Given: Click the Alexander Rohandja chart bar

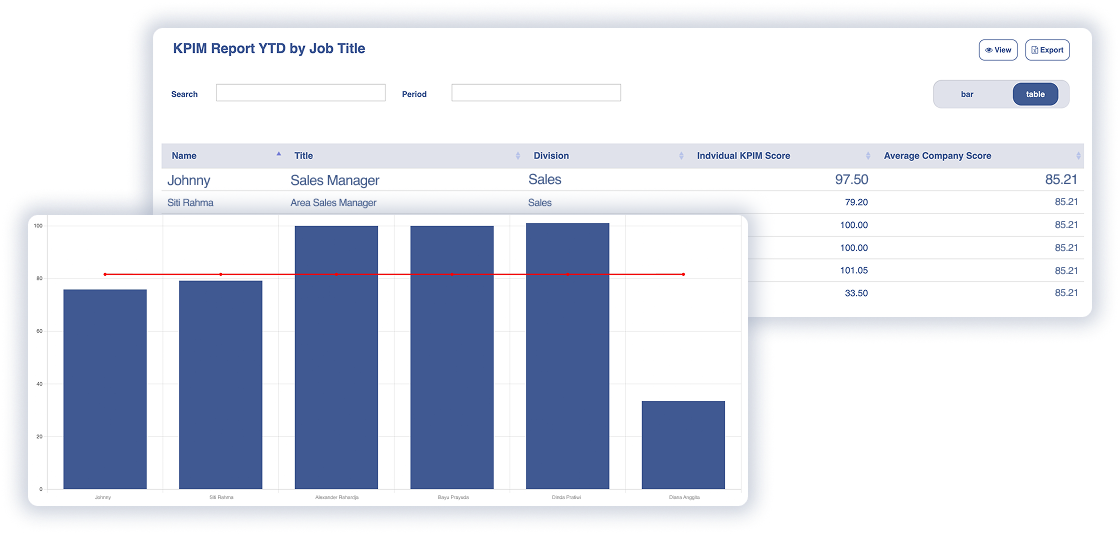Looking at the screenshot, I should (x=336, y=358).
